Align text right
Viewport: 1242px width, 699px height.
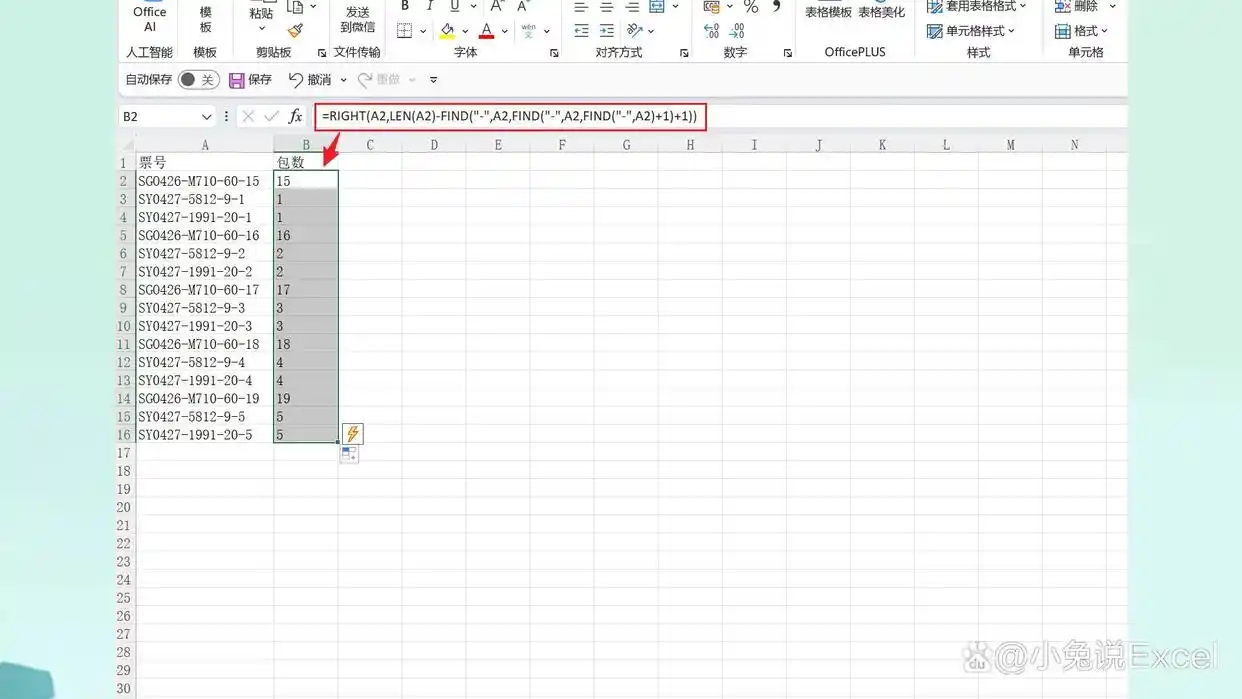[x=632, y=7]
